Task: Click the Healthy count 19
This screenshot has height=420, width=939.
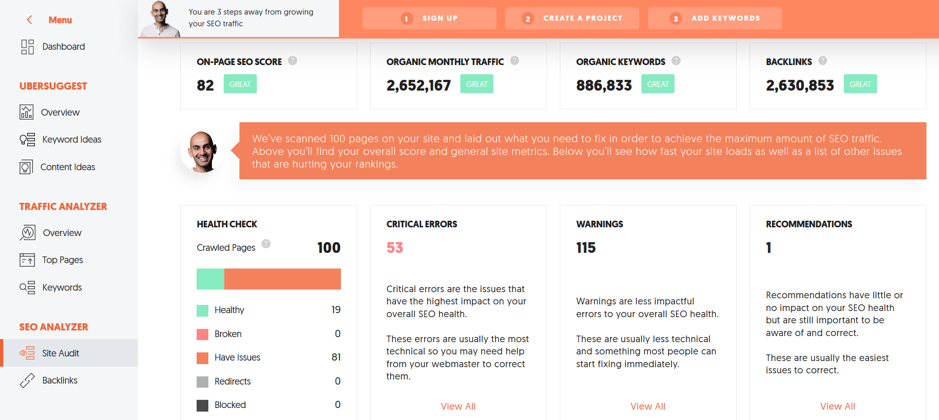Action: (336, 310)
